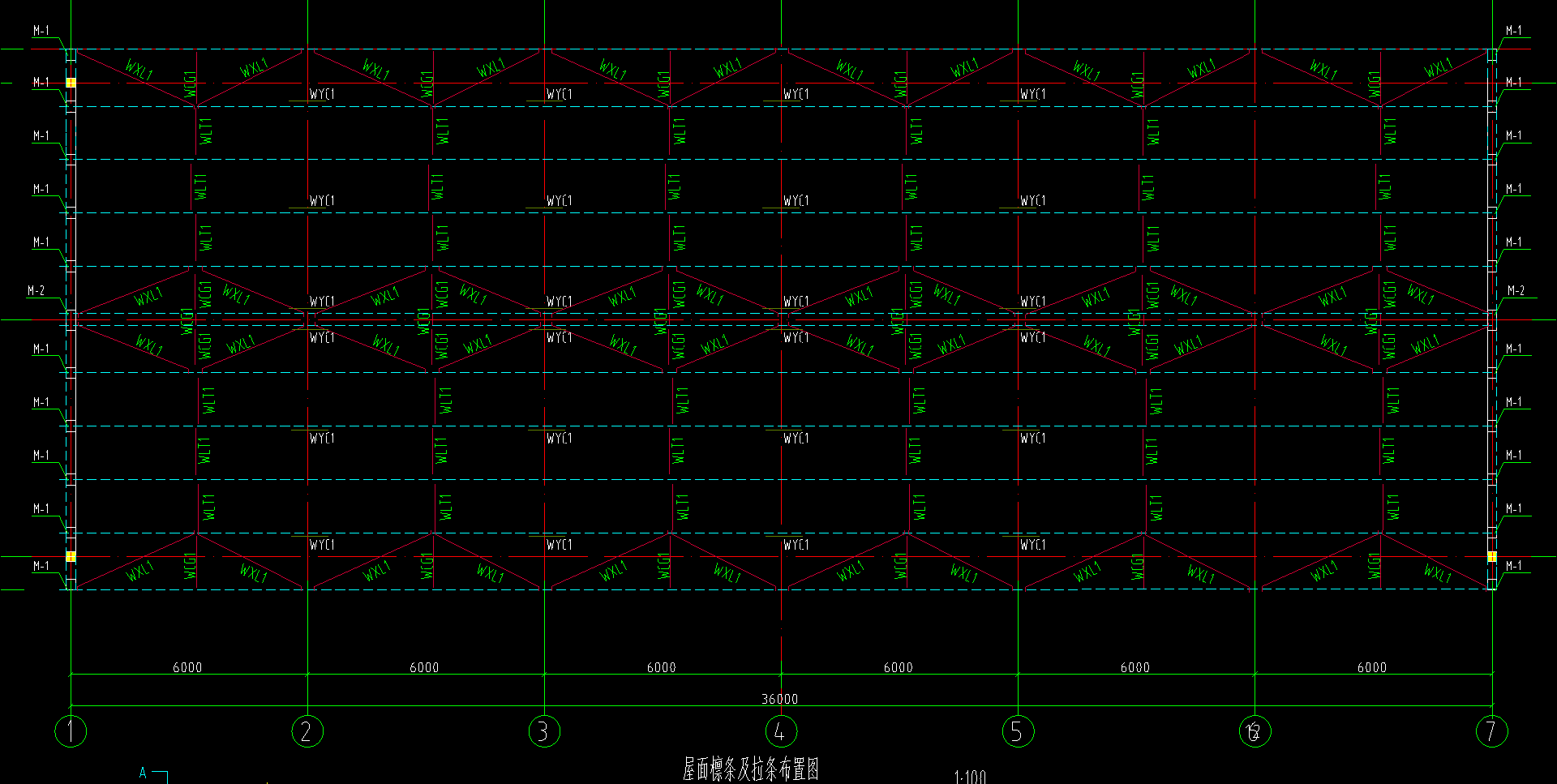Select axis bubble number 1
Viewport: 1557px width, 784px height.
[x=71, y=731]
